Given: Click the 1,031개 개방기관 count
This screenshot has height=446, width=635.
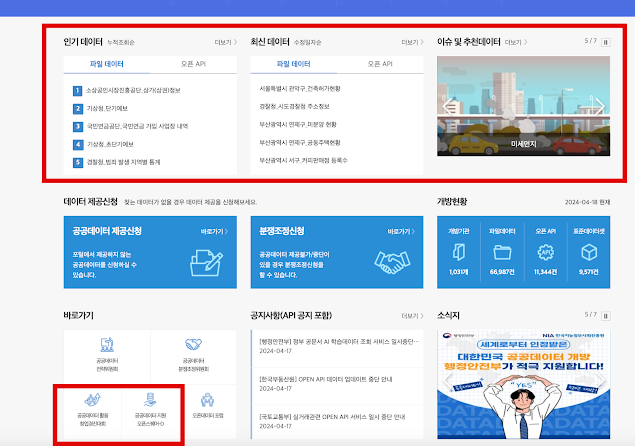Looking at the screenshot, I should tap(458, 272).
